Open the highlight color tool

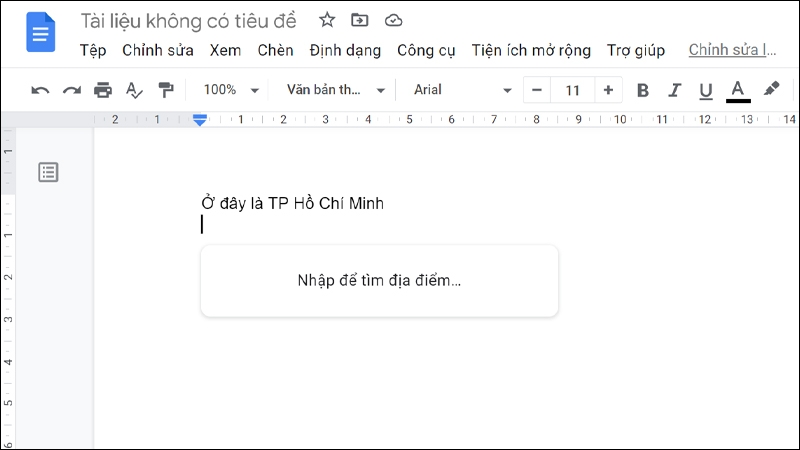[x=771, y=89]
